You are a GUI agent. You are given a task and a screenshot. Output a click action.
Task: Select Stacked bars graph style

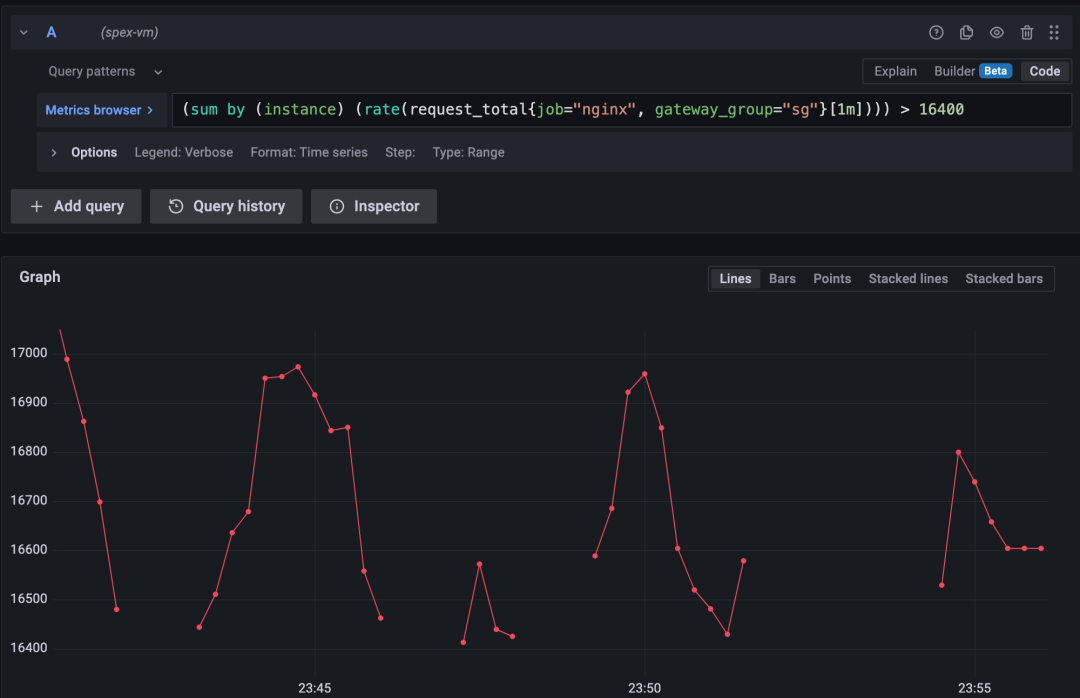1004,278
